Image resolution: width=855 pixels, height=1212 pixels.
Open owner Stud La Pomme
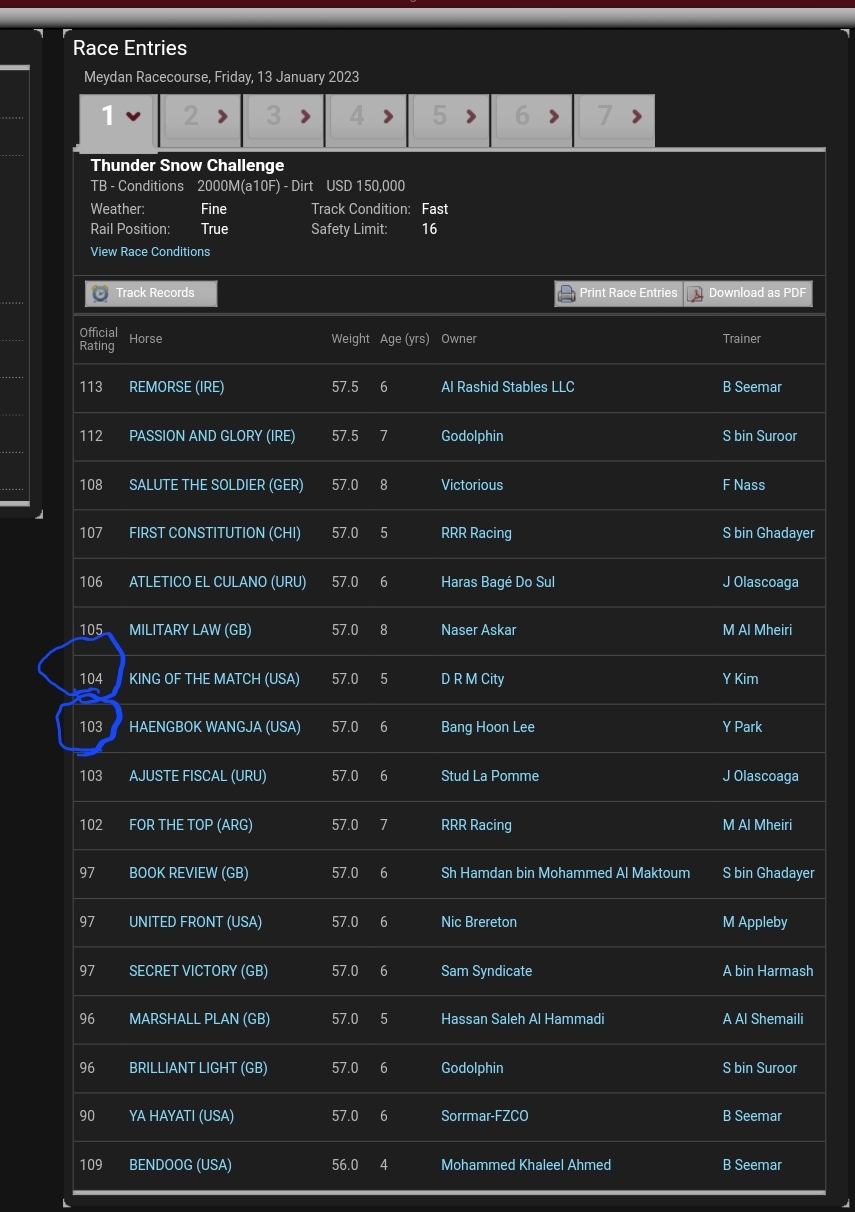(x=490, y=776)
